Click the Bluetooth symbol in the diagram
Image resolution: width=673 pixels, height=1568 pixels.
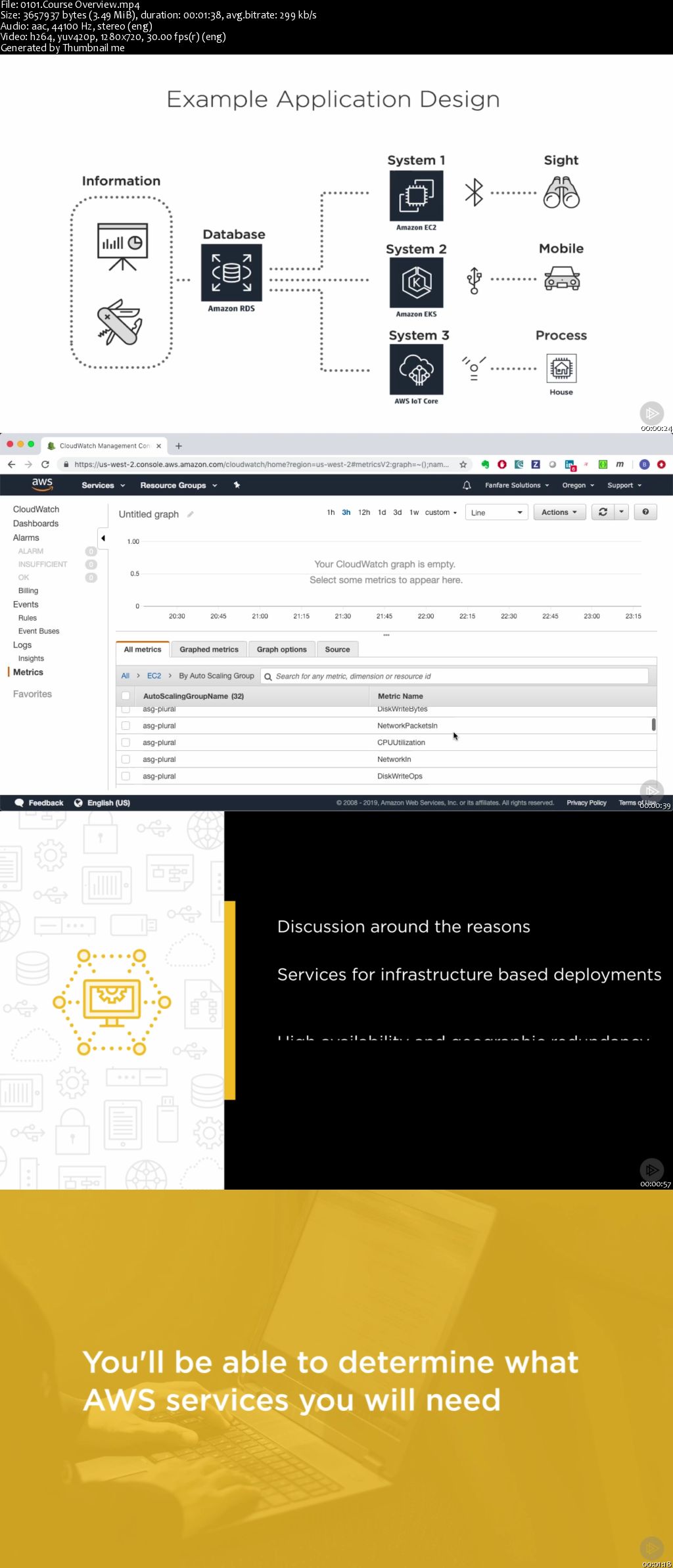coord(474,192)
